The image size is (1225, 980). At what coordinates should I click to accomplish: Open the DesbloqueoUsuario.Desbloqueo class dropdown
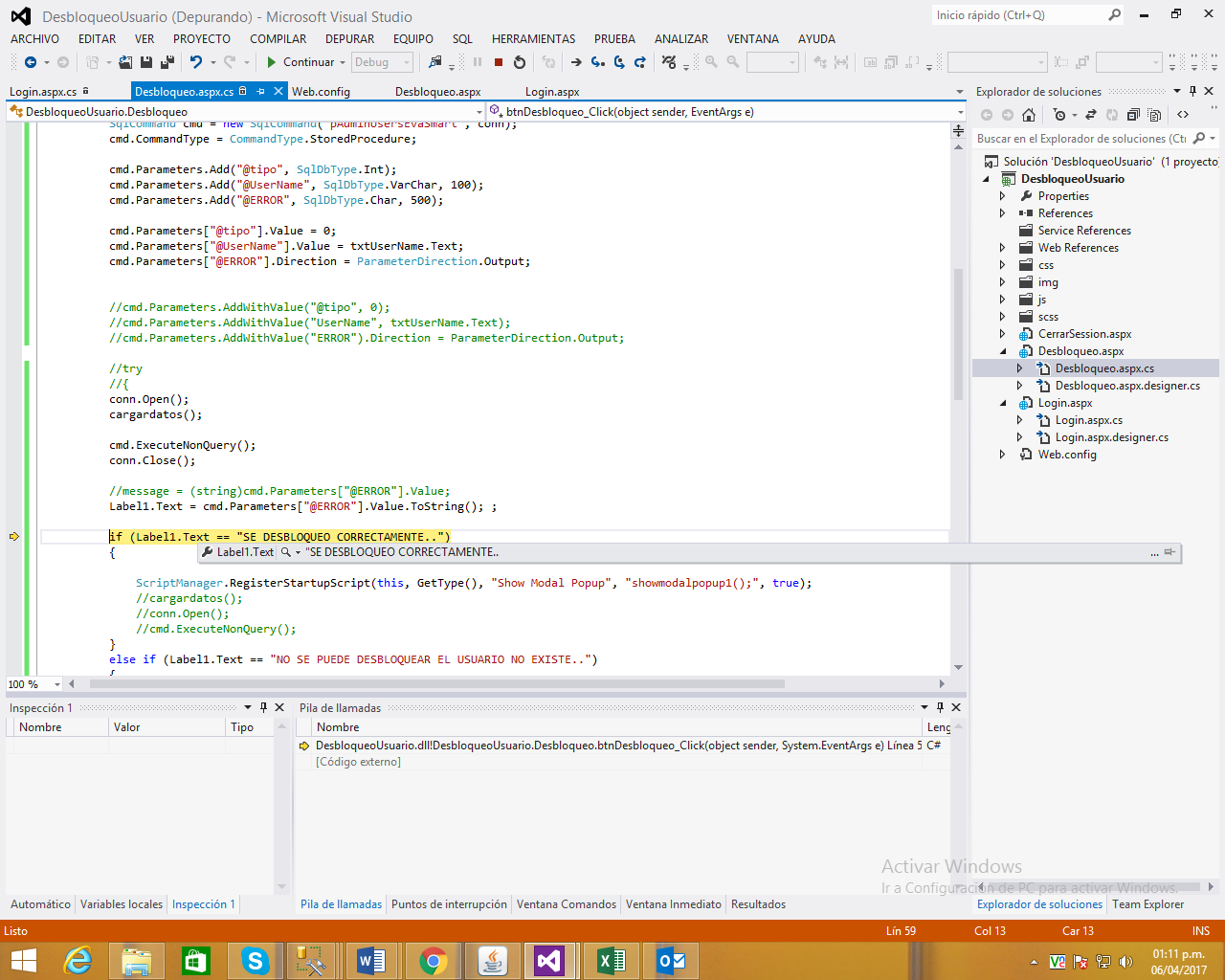(479, 112)
